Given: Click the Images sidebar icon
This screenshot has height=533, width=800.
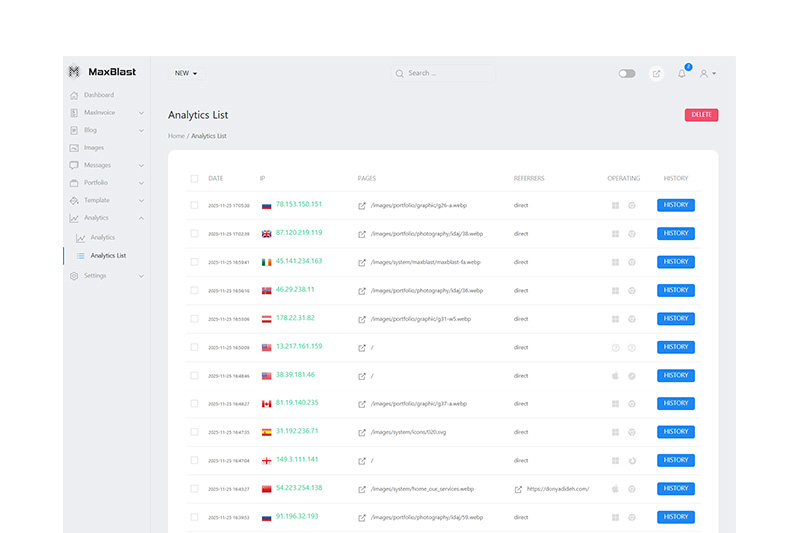Looking at the screenshot, I should 74,148.
